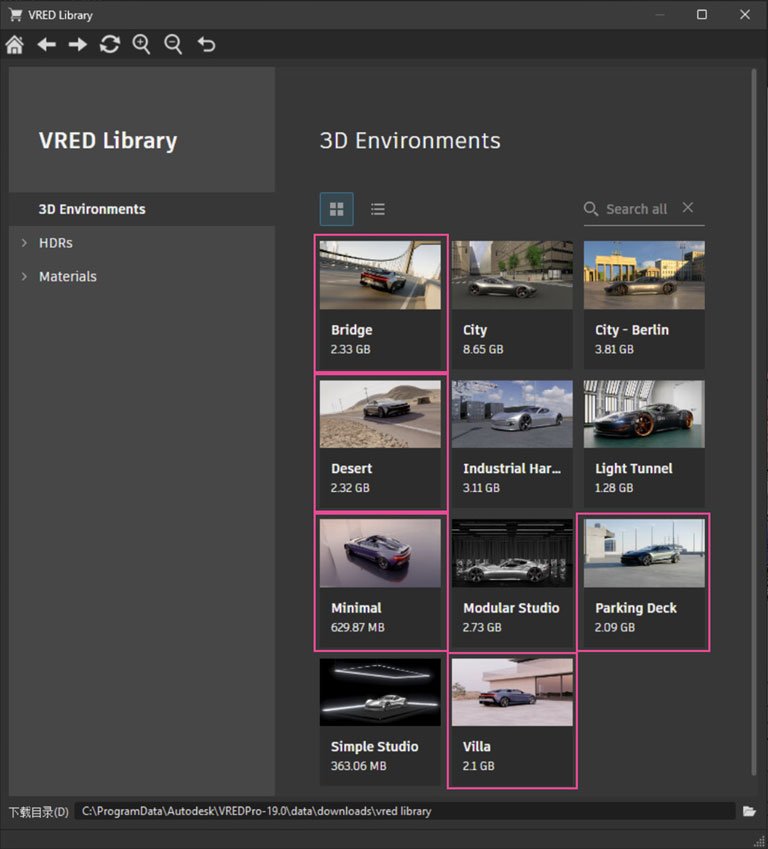
Task: Close the VRED Library window
Action: tap(745, 15)
